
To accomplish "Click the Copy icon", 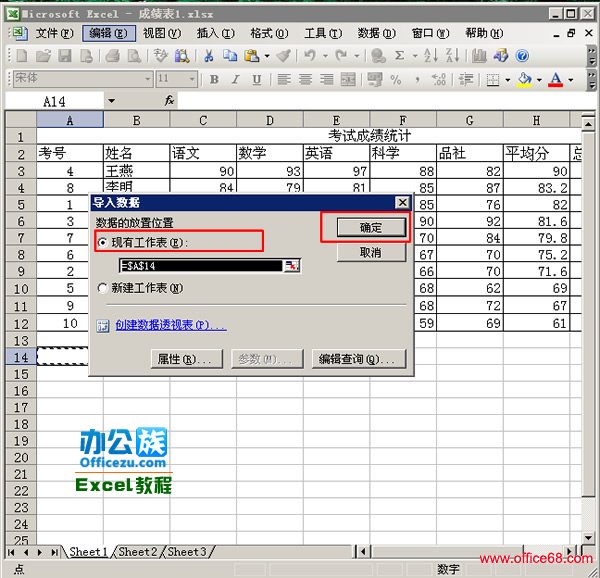I will click(x=230, y=56).
